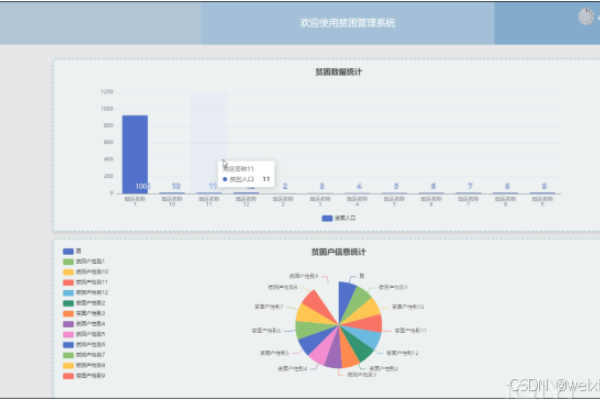600x400 pixels.
Task: Click the tooltip showing 贫困人口 11
Action: pyautogui.click(x=246, y=174)
